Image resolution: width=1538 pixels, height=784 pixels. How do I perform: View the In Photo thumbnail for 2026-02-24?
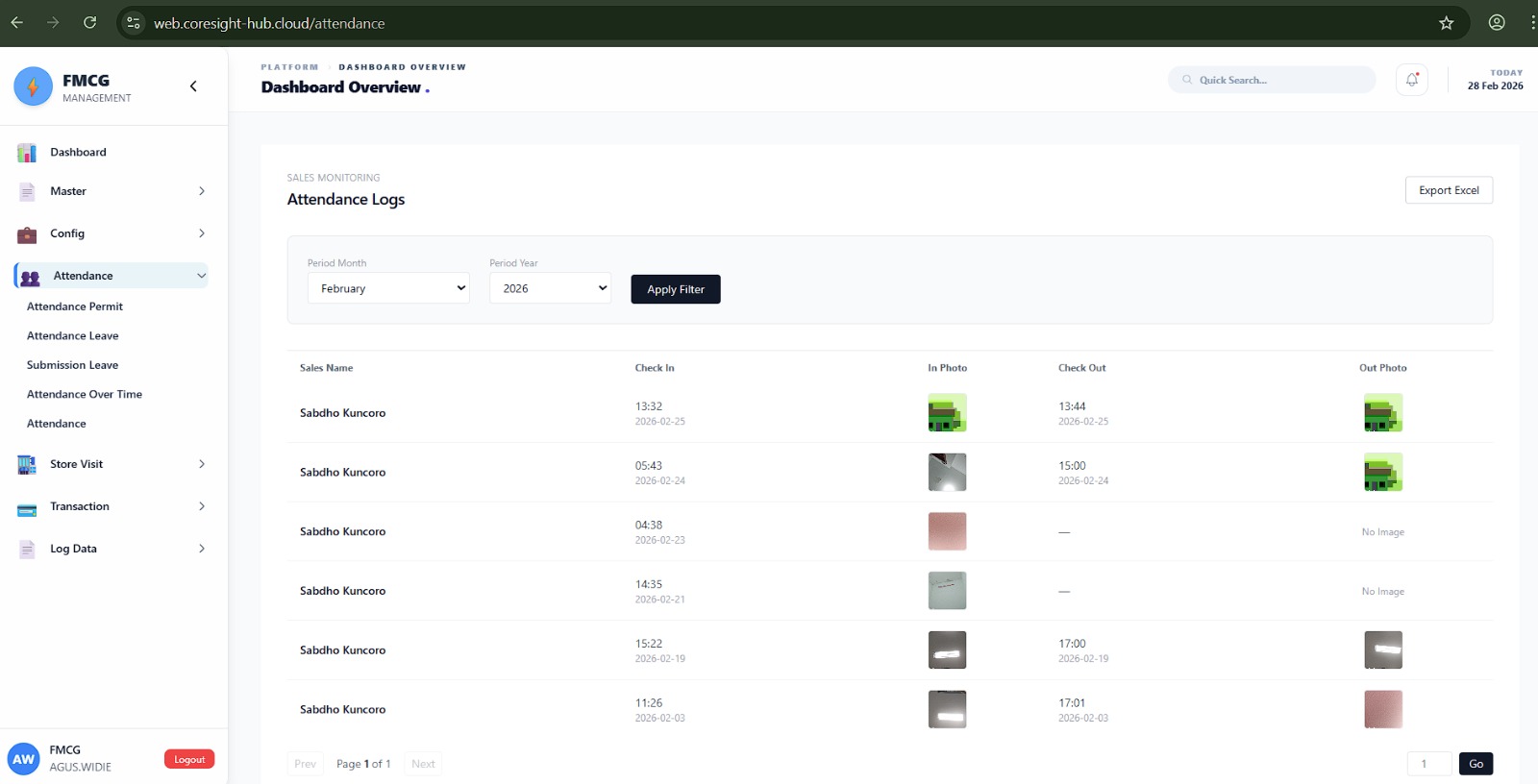click(x=947, y=473)
